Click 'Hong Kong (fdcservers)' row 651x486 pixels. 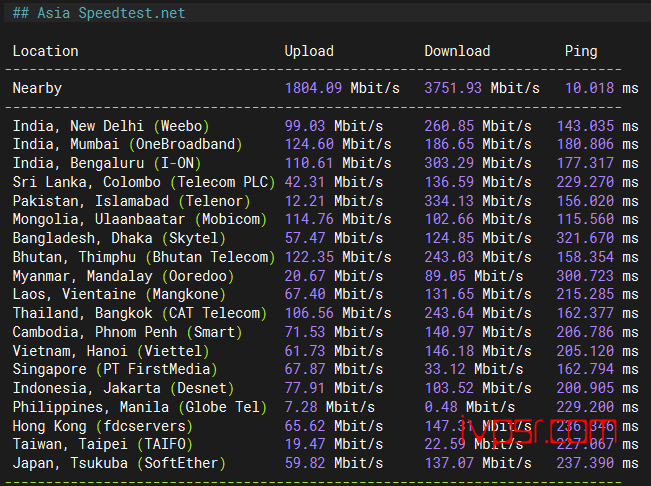[x=103, y=427]
